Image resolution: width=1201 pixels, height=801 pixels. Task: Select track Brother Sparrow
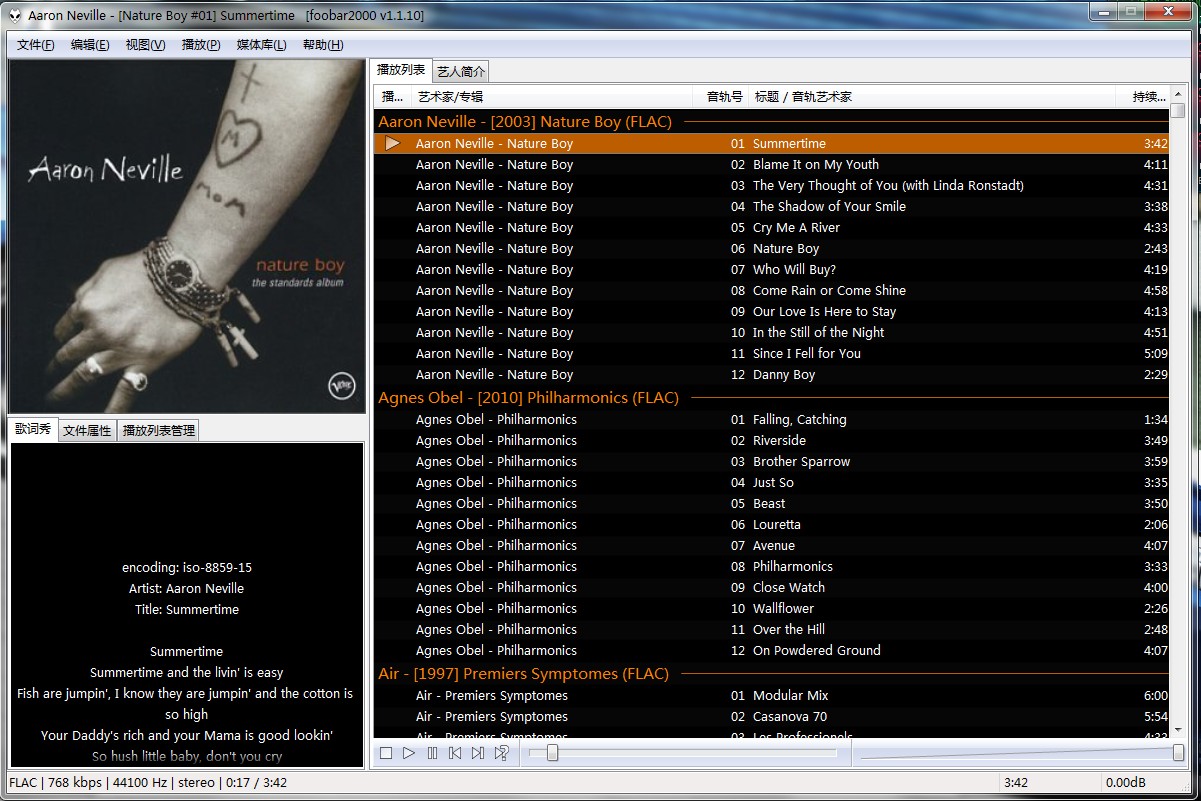click(772, 462)
